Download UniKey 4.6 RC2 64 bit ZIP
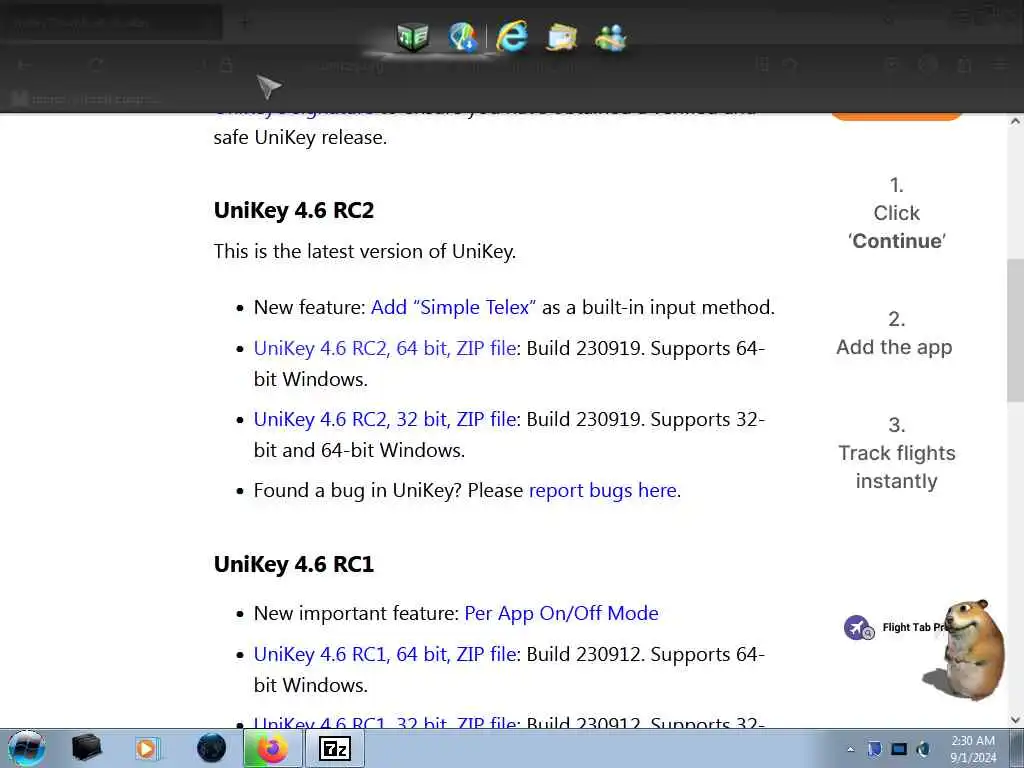Viewport: 1024px width, 768px height. tap(385, 348)
